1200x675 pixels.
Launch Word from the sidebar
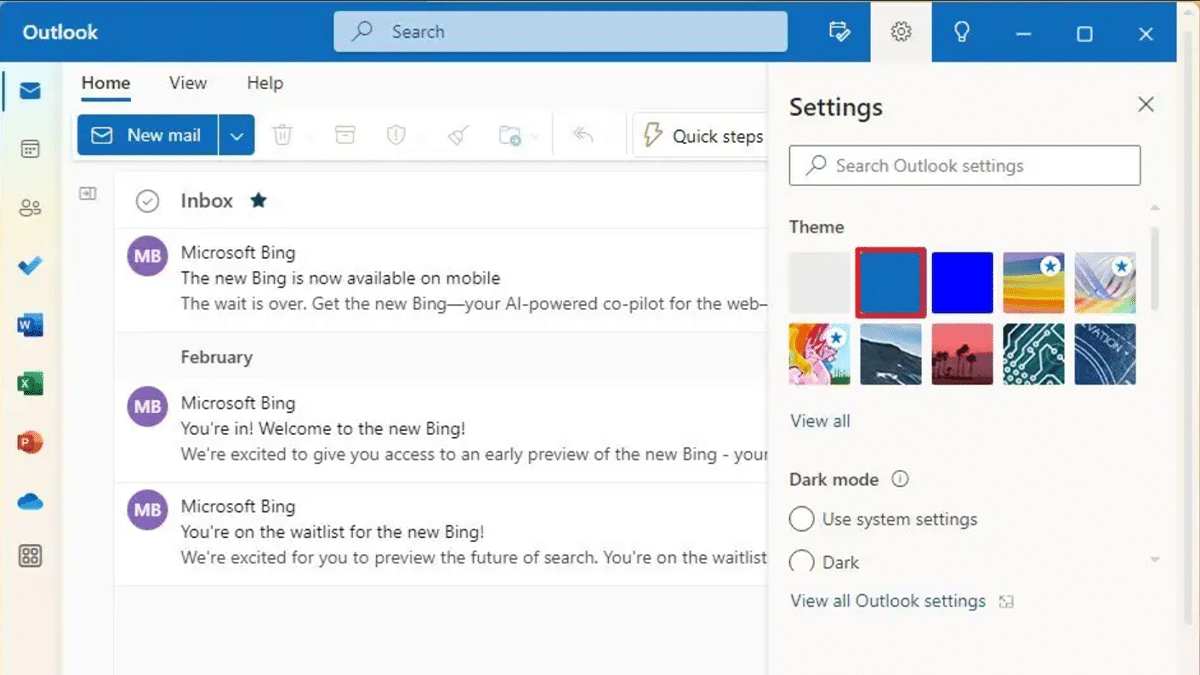pyautogui.click(x=30, y=325)
